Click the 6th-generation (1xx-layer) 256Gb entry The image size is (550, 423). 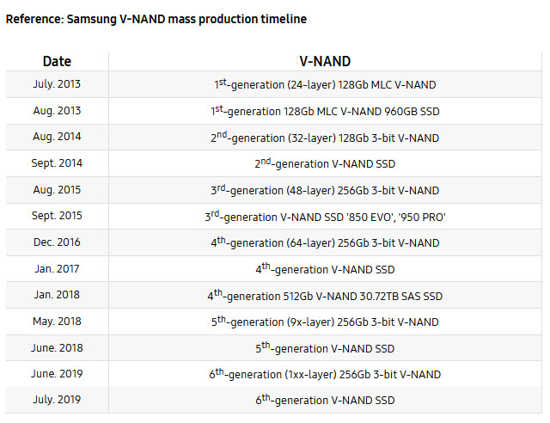point(325,374)
